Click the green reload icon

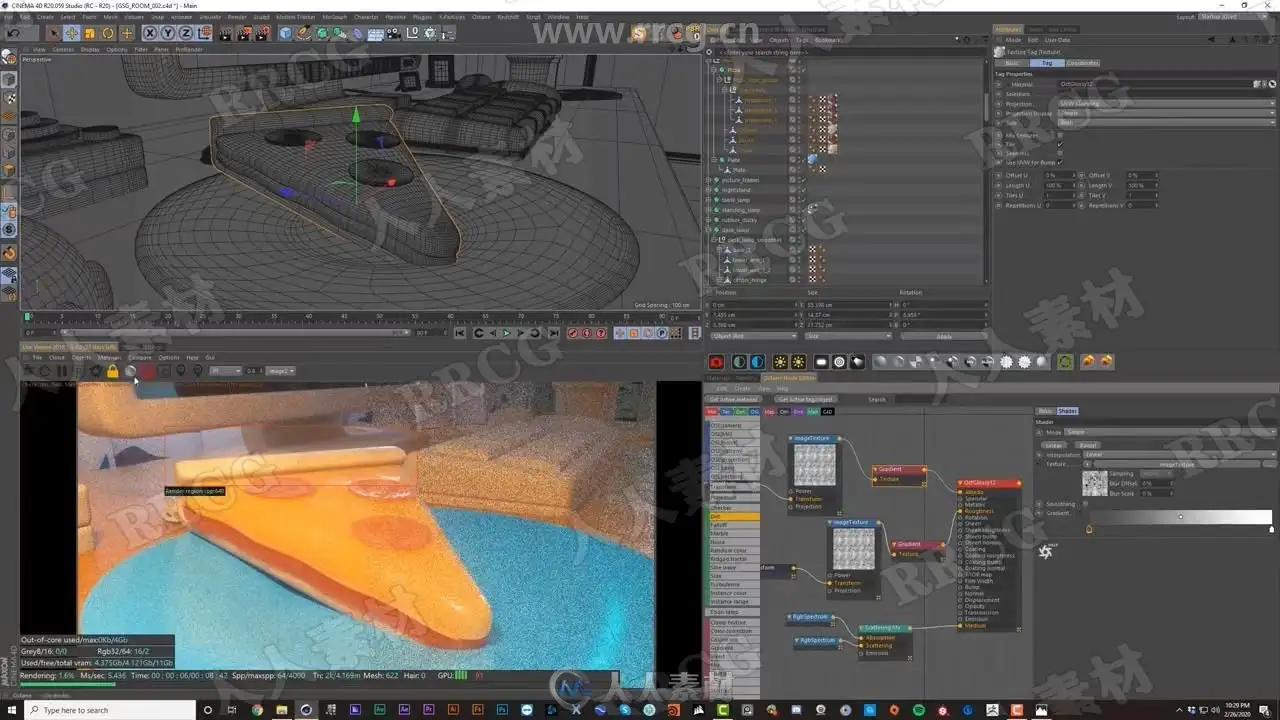(x=1064, y=362)
